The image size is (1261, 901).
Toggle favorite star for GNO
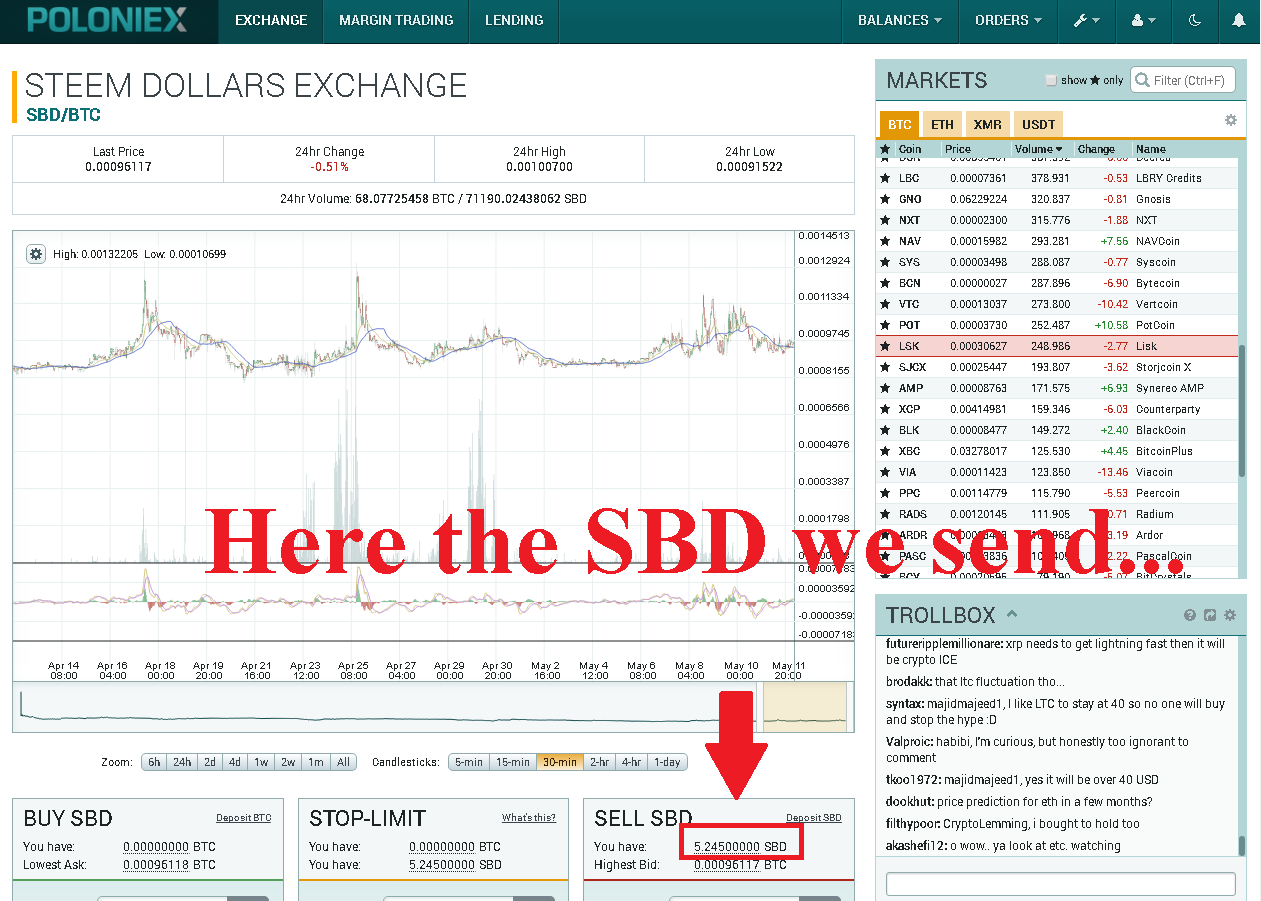[884, 199]
